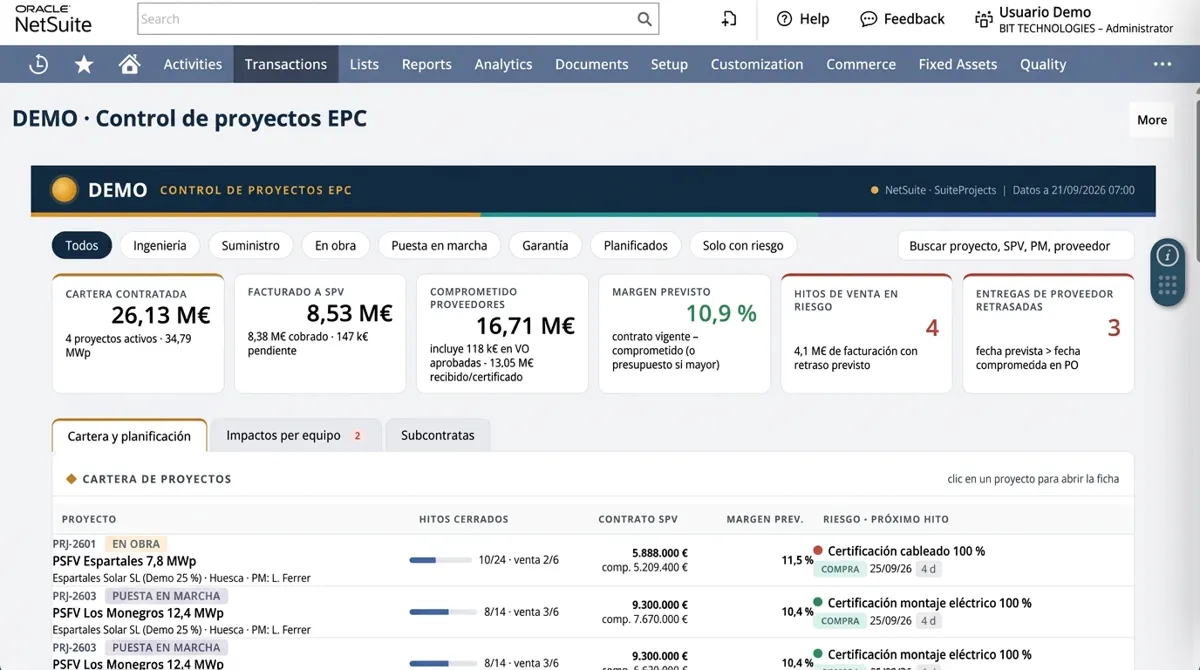
Task: Switch to the Subcontratas tab
Action: point(438,435)
